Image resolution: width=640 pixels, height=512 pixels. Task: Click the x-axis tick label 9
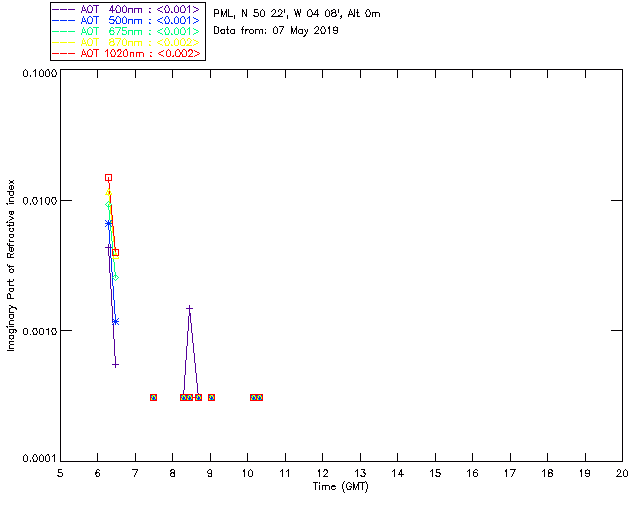coord(210,473)
